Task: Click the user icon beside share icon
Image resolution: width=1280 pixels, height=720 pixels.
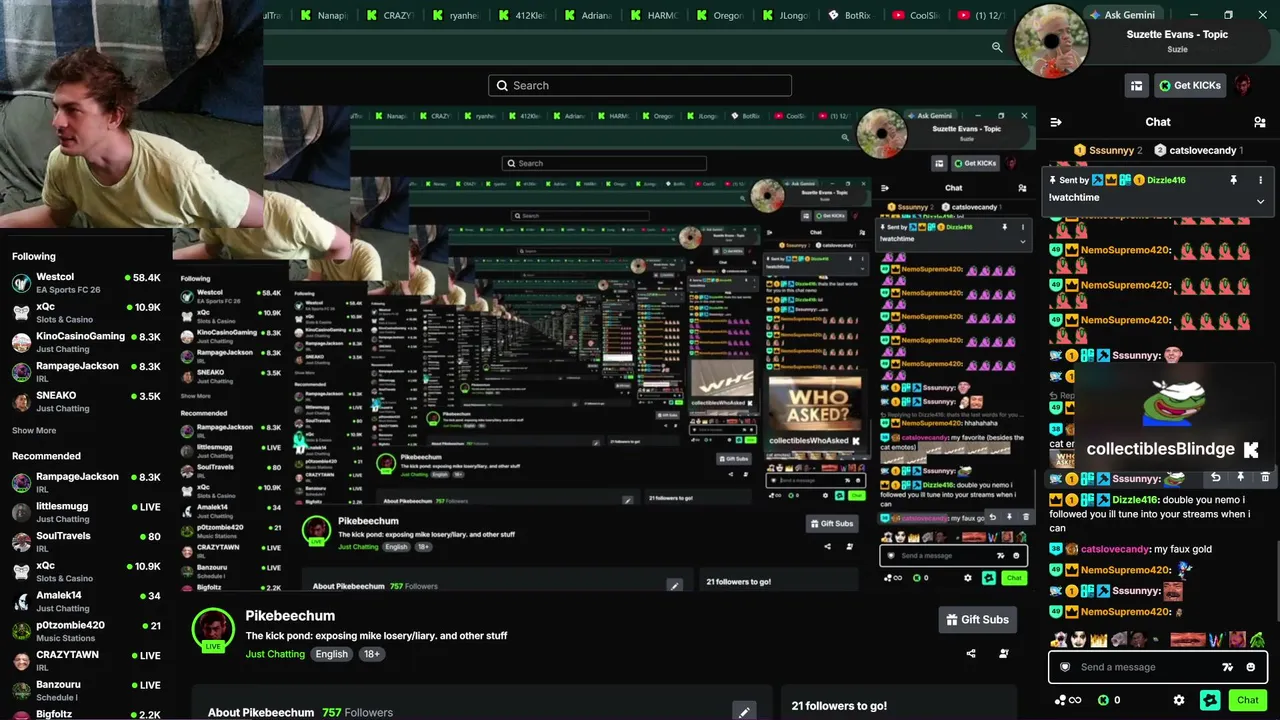Action: tap(1004, 654)
